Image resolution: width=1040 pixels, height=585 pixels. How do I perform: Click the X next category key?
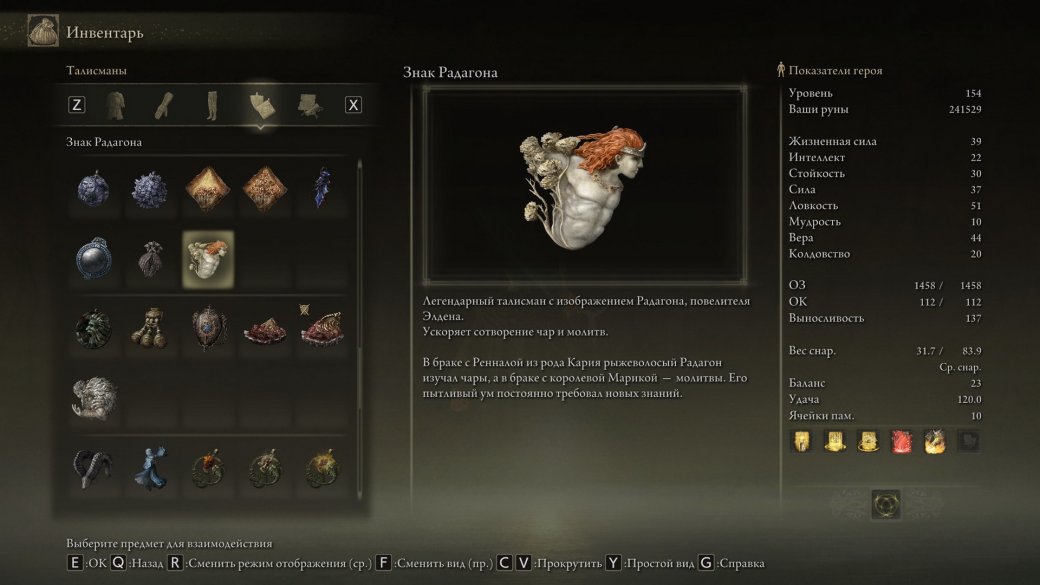point(354,105)
